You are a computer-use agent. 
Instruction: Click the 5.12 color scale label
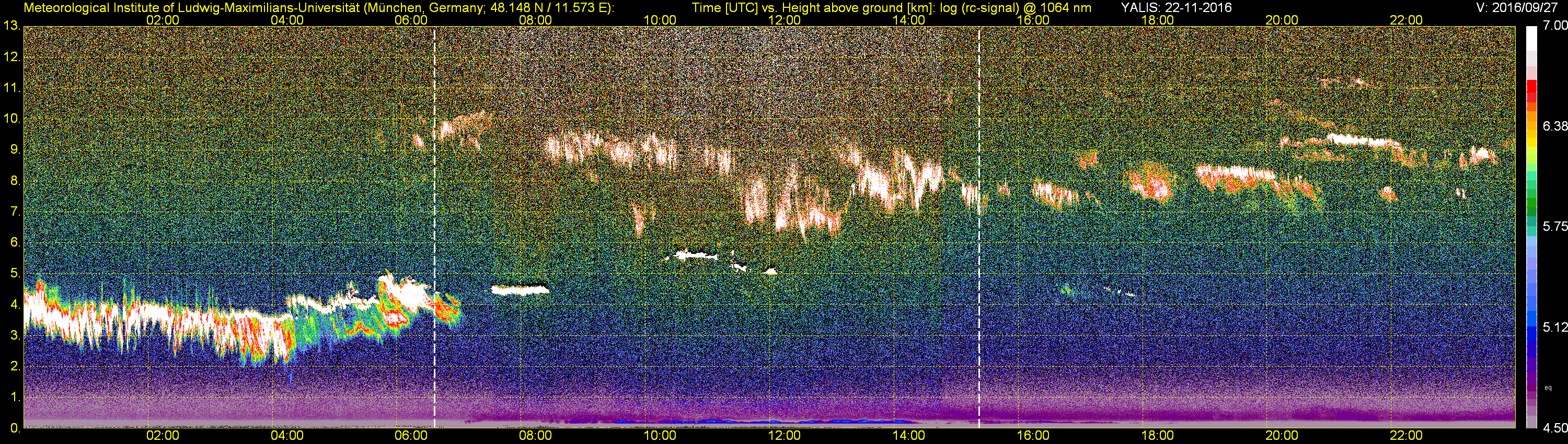click(1554, 327)
